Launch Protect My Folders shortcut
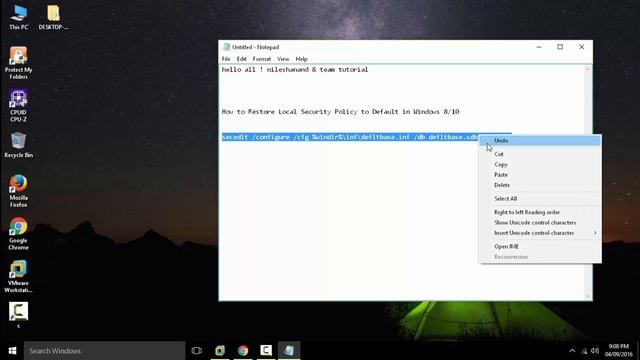 [18, 63]
